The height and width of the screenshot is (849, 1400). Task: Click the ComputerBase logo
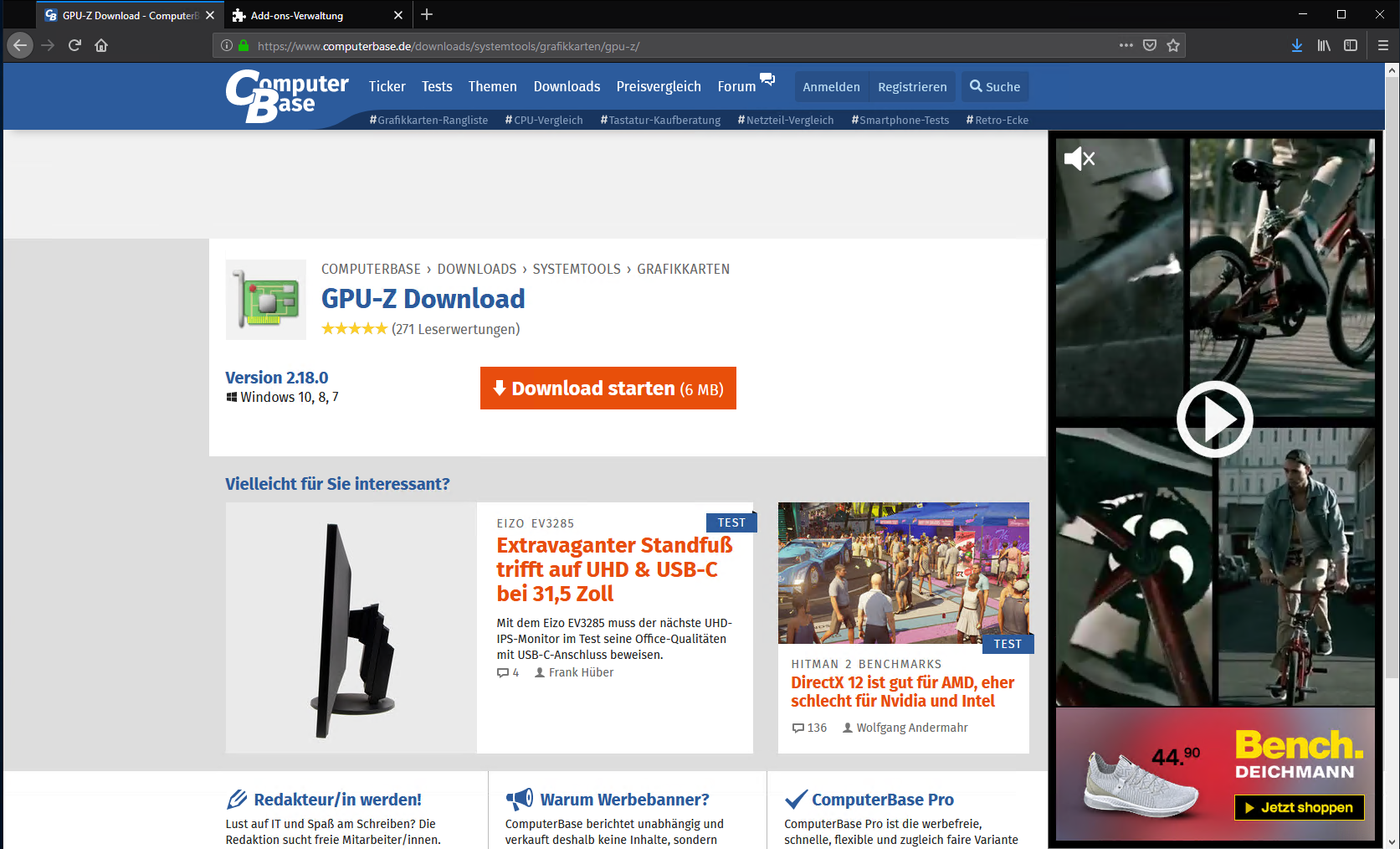[287, 96]
